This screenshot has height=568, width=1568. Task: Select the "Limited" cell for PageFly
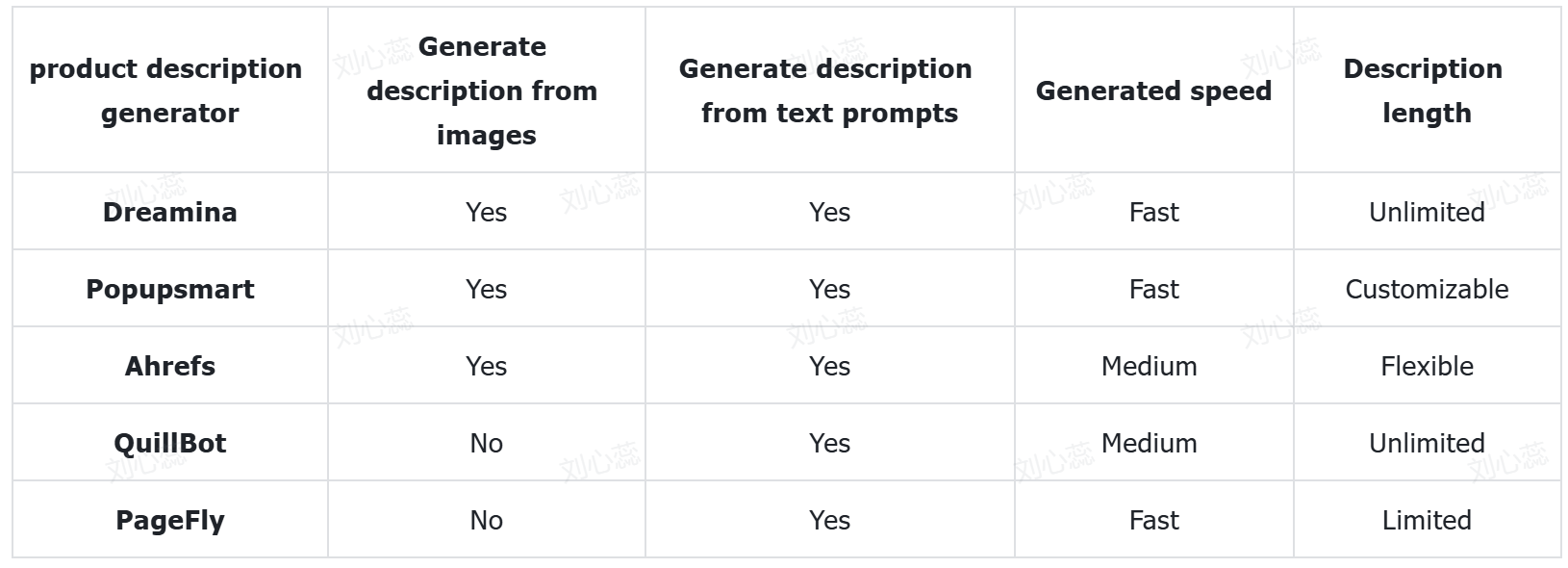click(1427, 520)
